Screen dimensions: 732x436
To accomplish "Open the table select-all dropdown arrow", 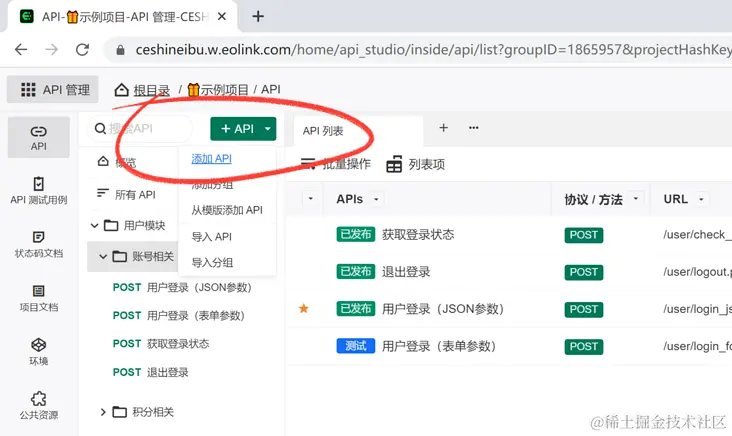I will pyautogui.click(x=310, y=199).
